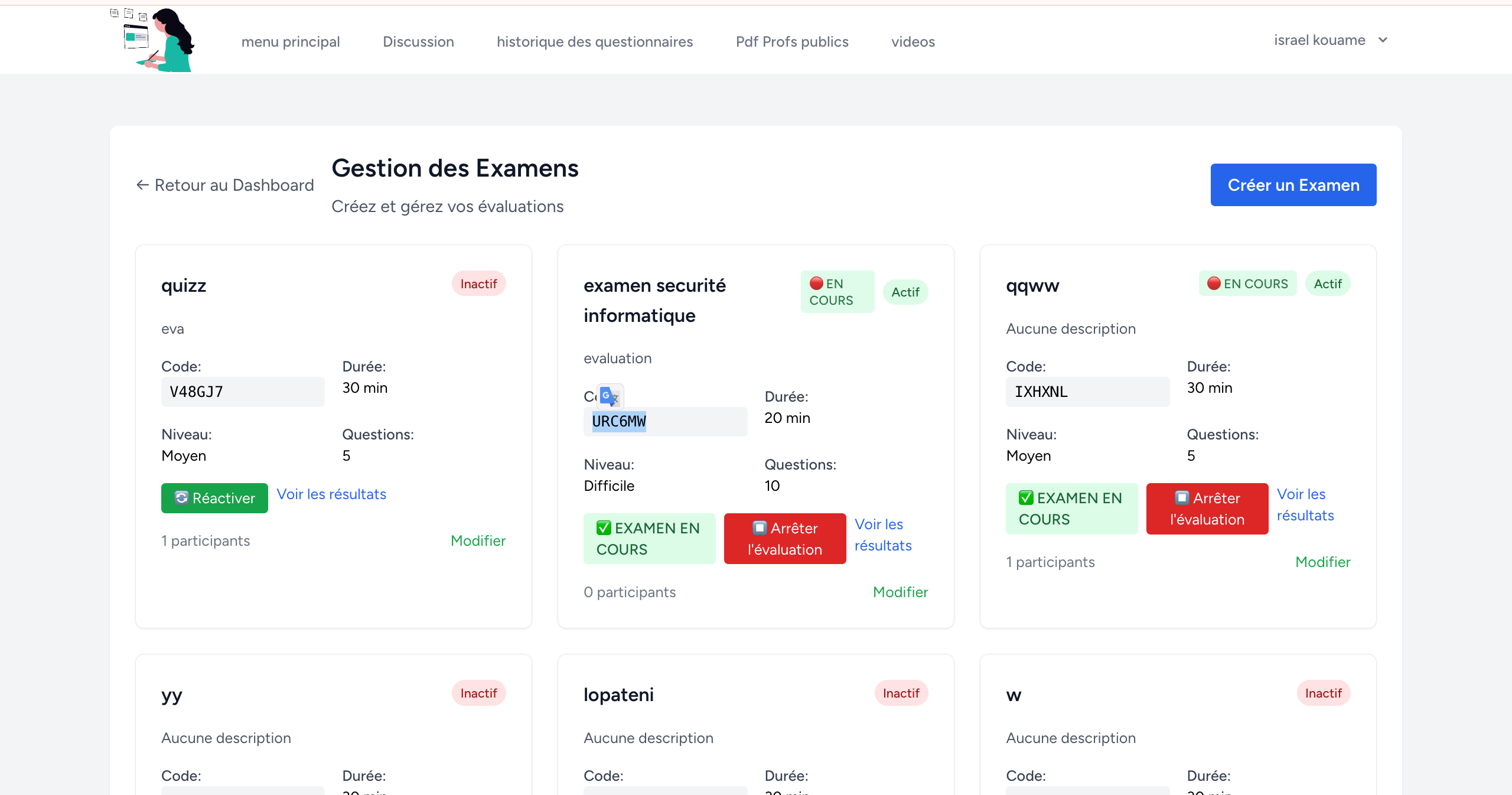Click EXAMEN EN COURS on examen securité
Image resolution: width=1512 pixels, height=795 pixels.
[649, 539]
